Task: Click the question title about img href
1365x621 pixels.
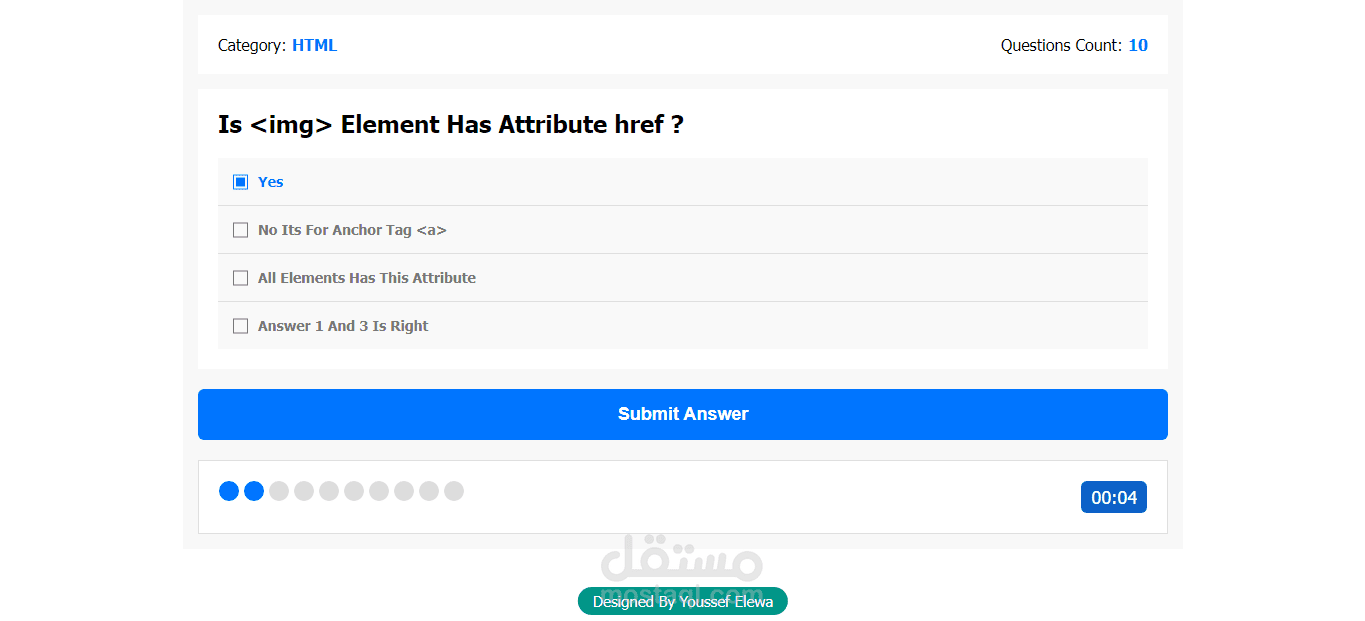Action: tap(451, 125)
